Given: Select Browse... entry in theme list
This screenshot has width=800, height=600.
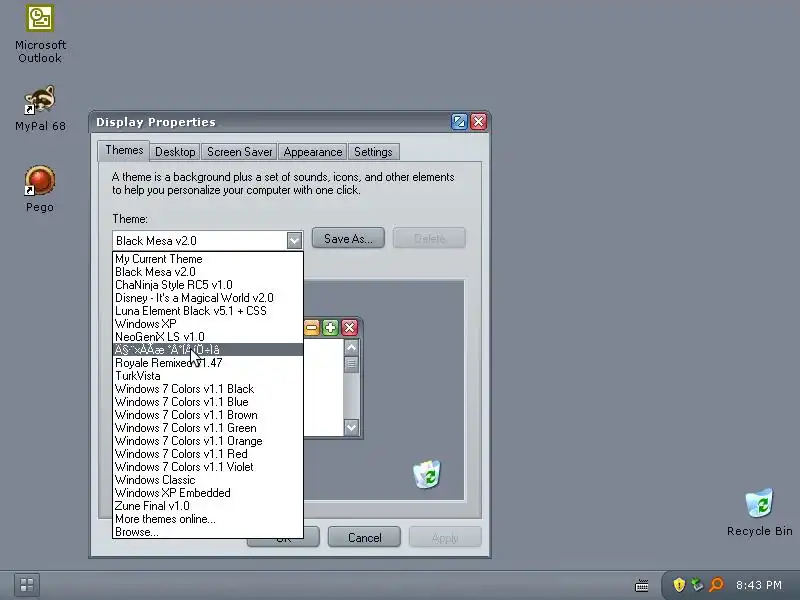Looking at the screenshot, I should (x=208, y=532).
